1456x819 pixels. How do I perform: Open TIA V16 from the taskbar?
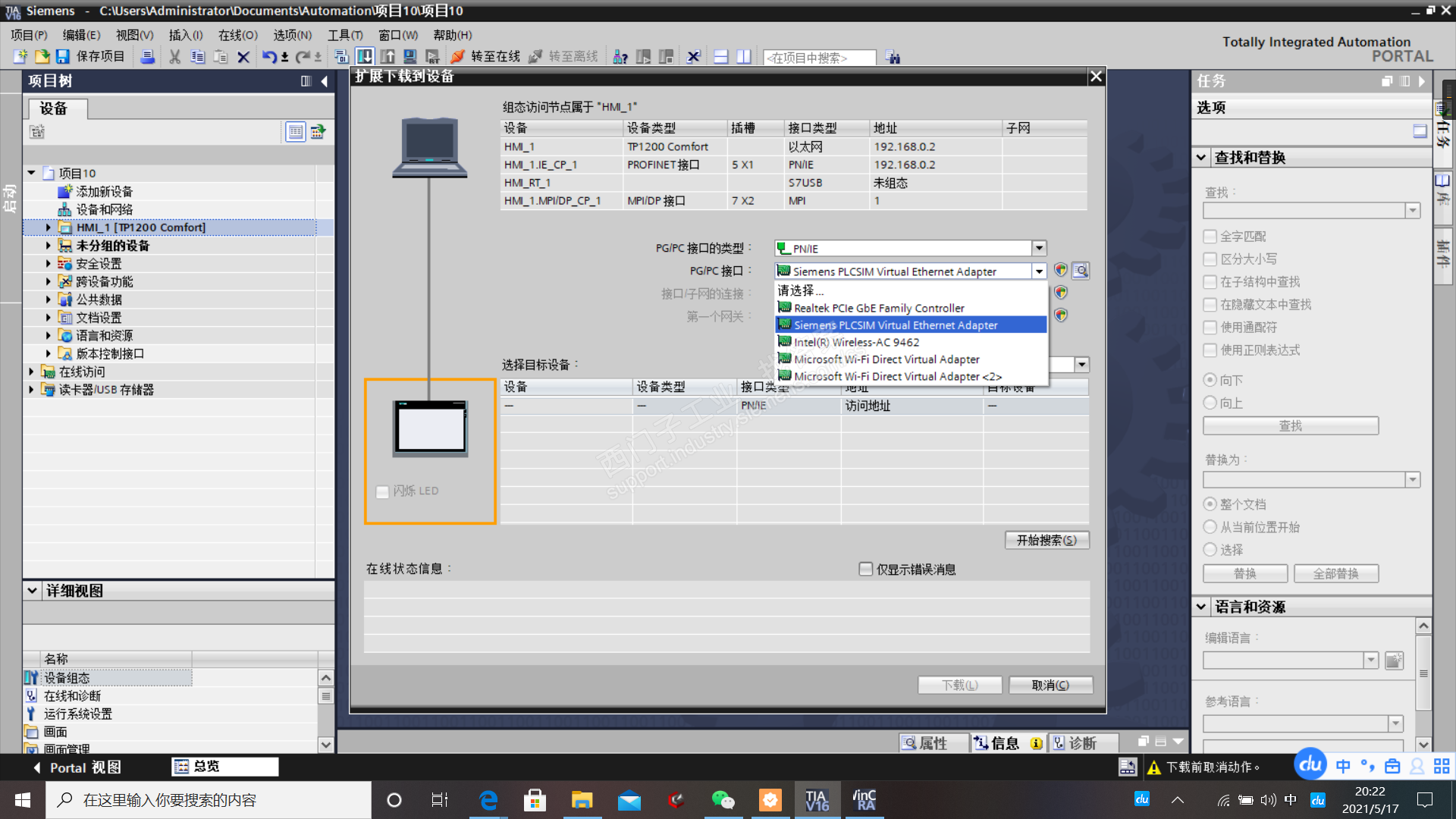tap(817, 800)
